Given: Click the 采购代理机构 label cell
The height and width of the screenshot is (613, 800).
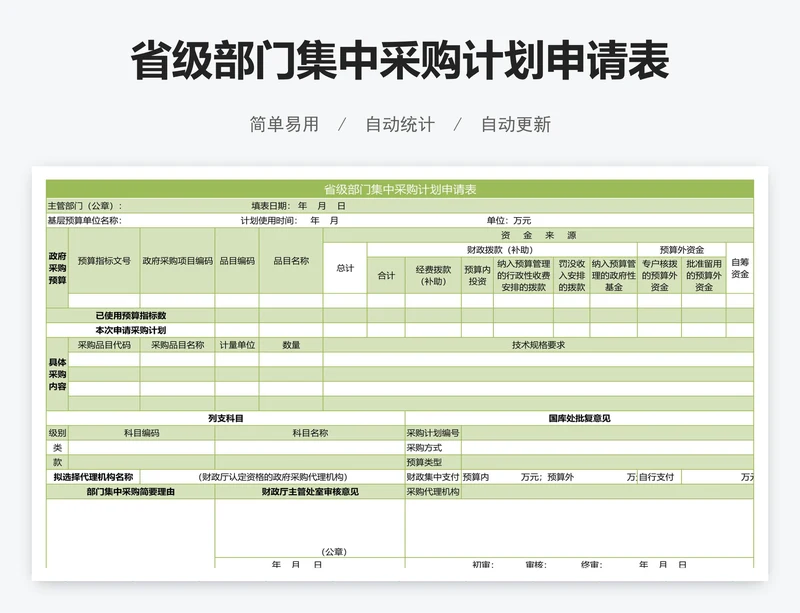Looking at the screenshot, I should coord(433,492).
